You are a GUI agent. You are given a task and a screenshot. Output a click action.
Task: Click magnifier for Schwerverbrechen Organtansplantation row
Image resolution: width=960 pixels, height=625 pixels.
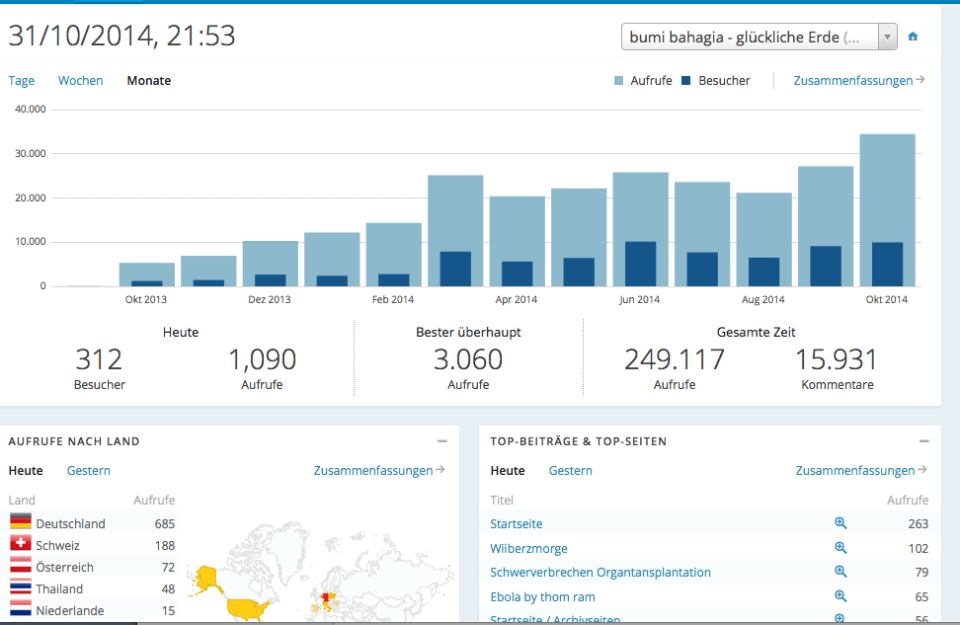coord(840,572)
